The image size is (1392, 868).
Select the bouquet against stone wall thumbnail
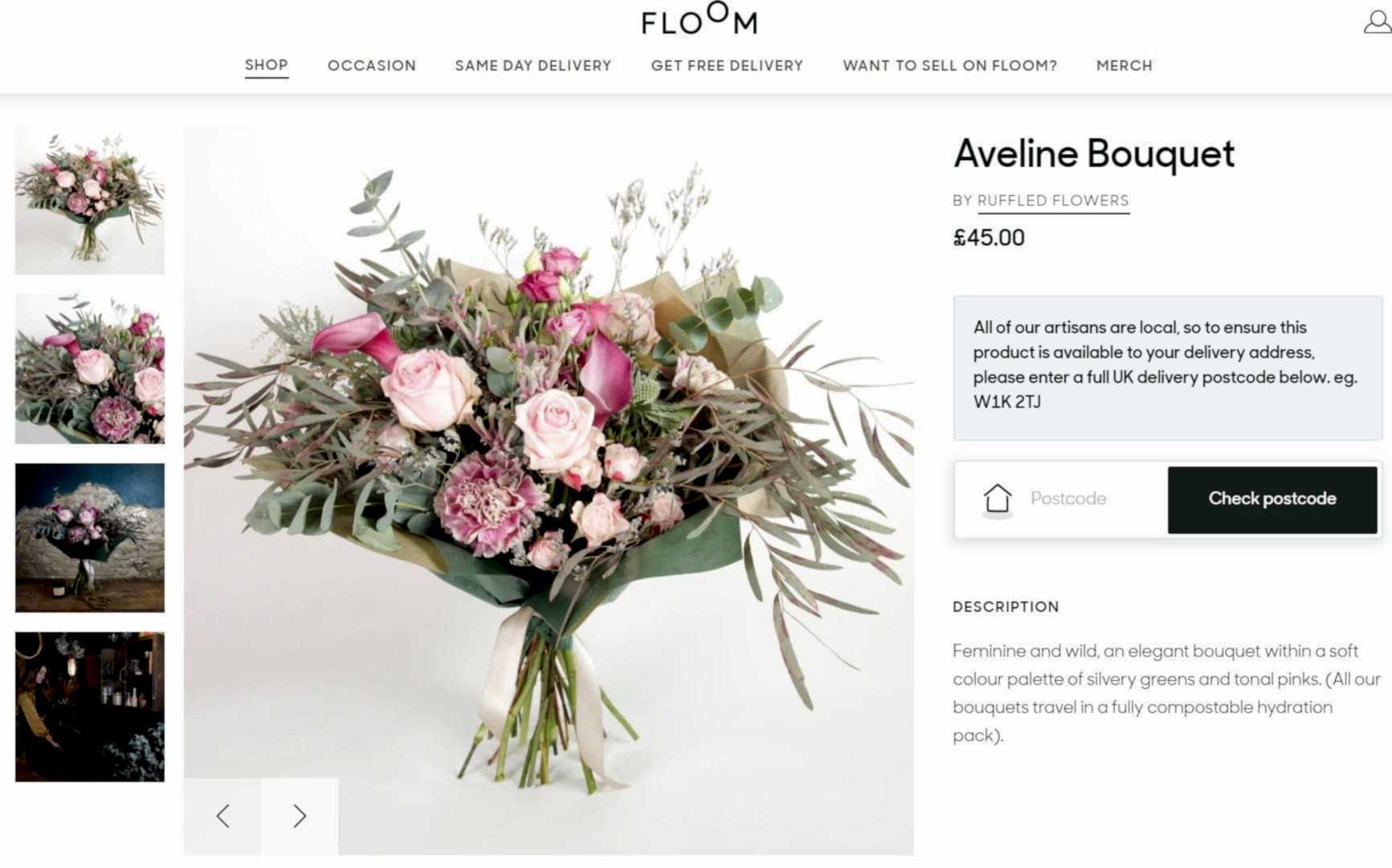point(90,538)
